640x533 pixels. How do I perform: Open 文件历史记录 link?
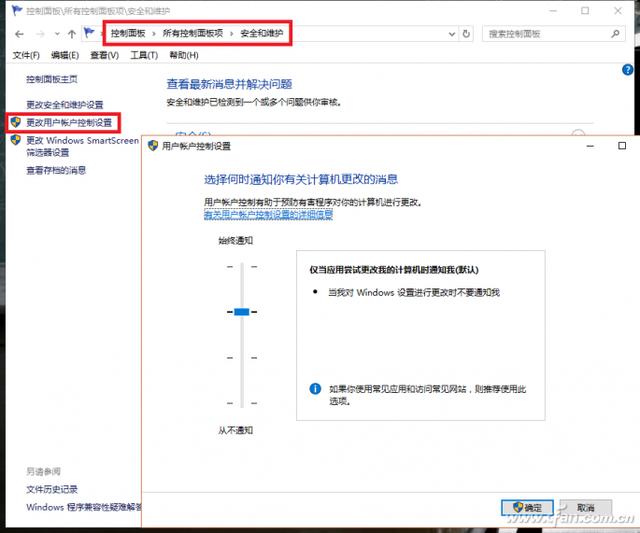coord(52,489)
